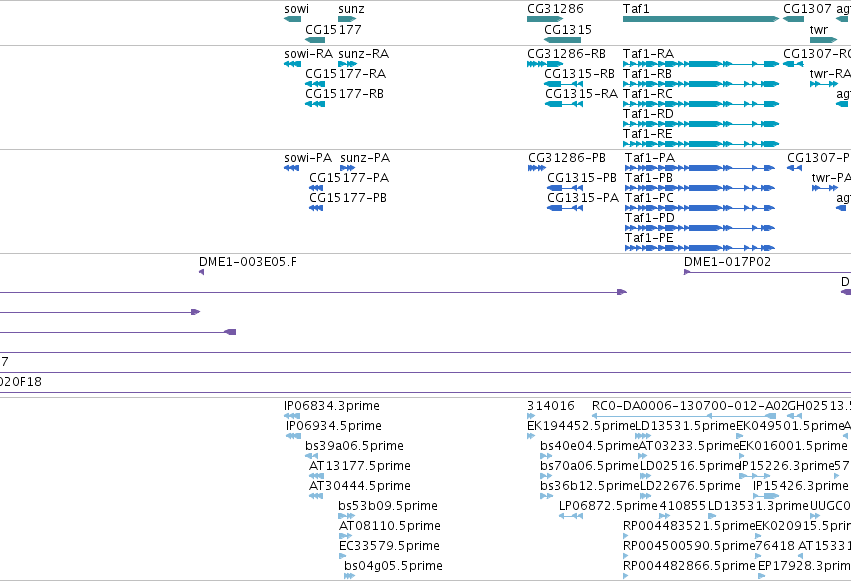
Task: Select EST LD13531.5prime
Action: point(643,436)
